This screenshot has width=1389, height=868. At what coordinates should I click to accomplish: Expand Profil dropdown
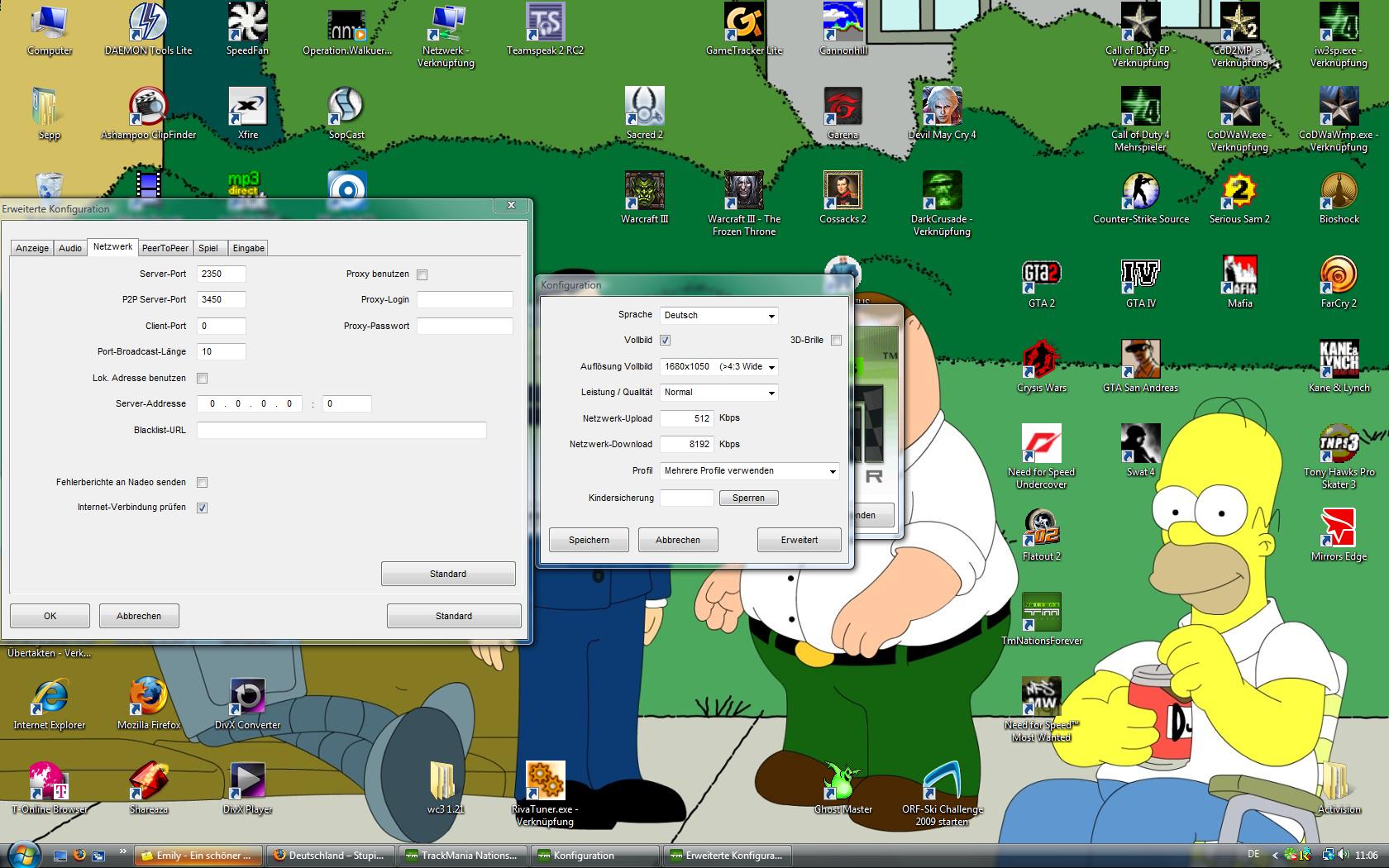(749, 471)
